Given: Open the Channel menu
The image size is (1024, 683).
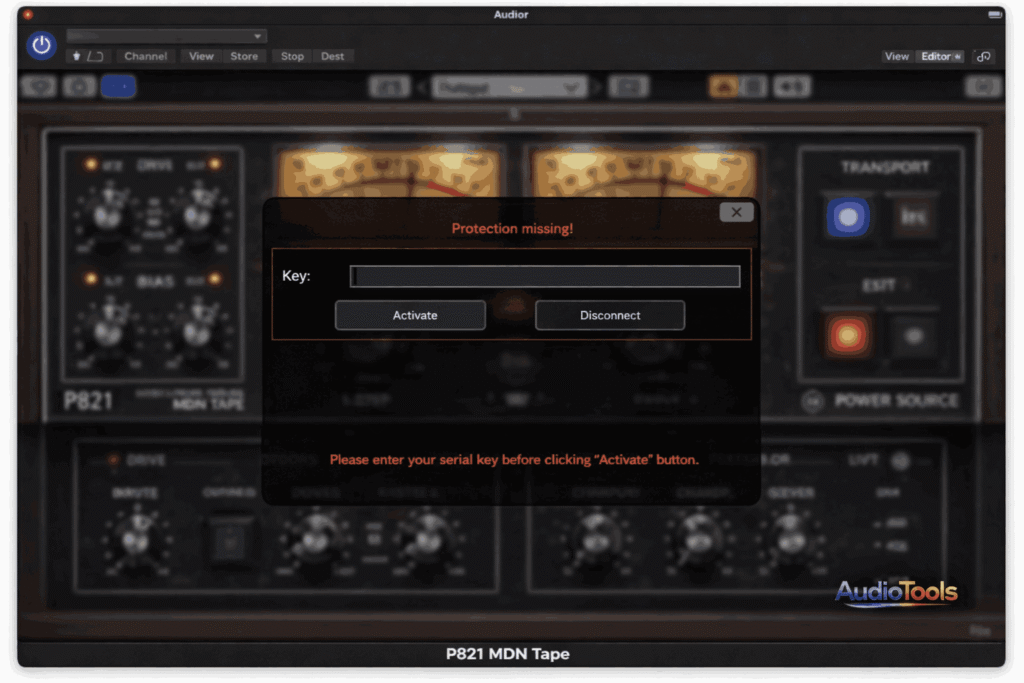Looking at the screenshot, I should 146,57.
